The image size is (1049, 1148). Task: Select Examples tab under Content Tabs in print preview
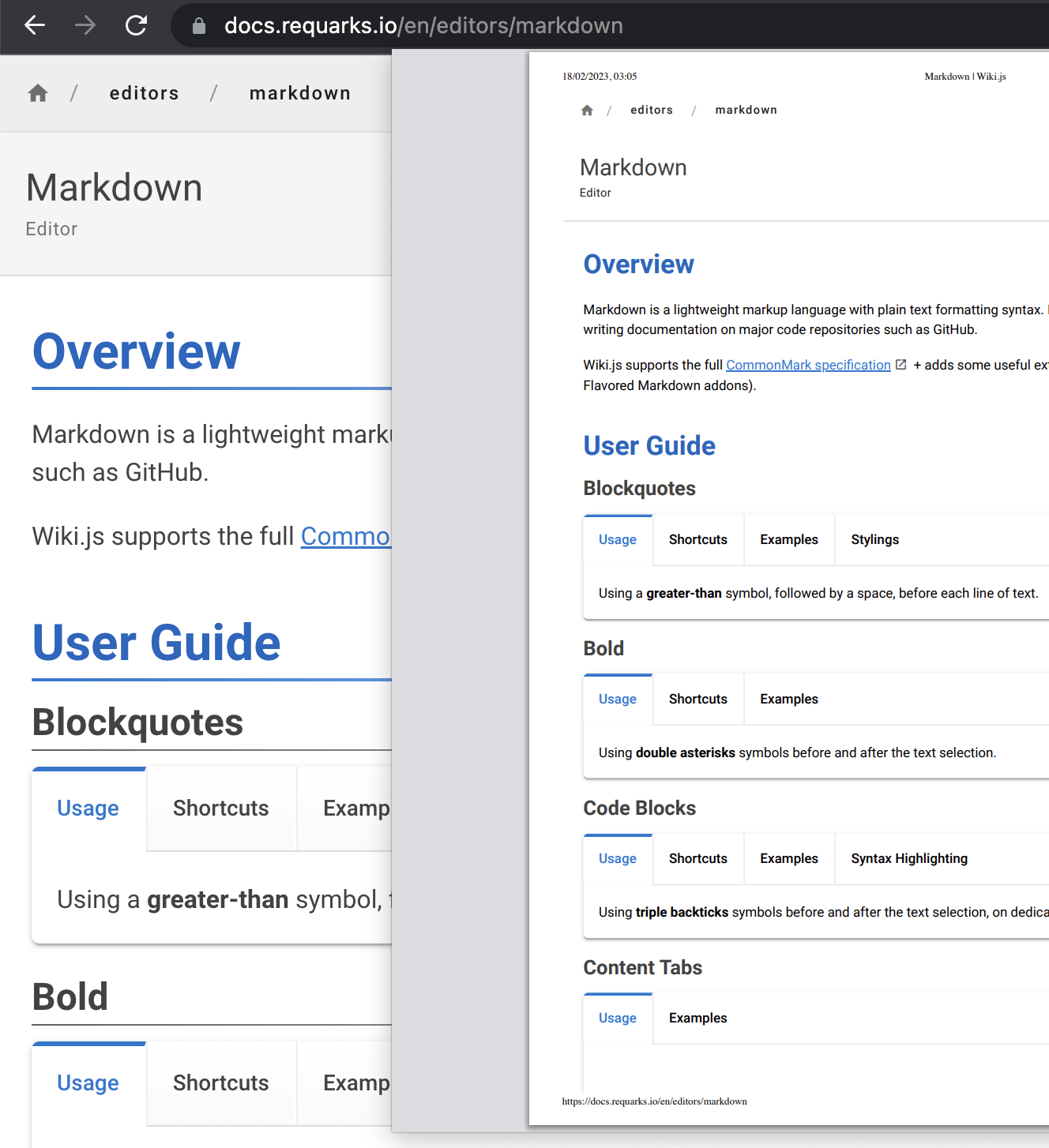click(x=698, y=1019)
